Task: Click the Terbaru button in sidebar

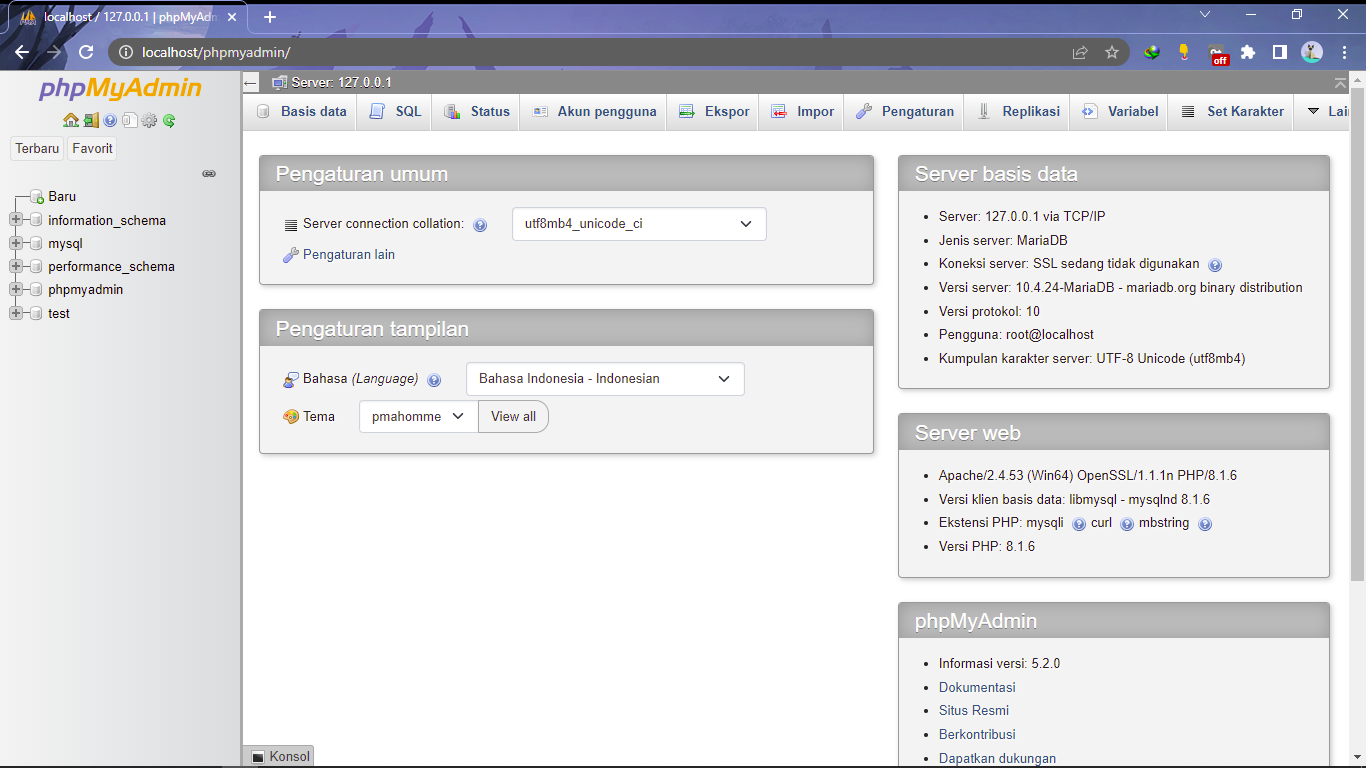Action: [36, 148]
